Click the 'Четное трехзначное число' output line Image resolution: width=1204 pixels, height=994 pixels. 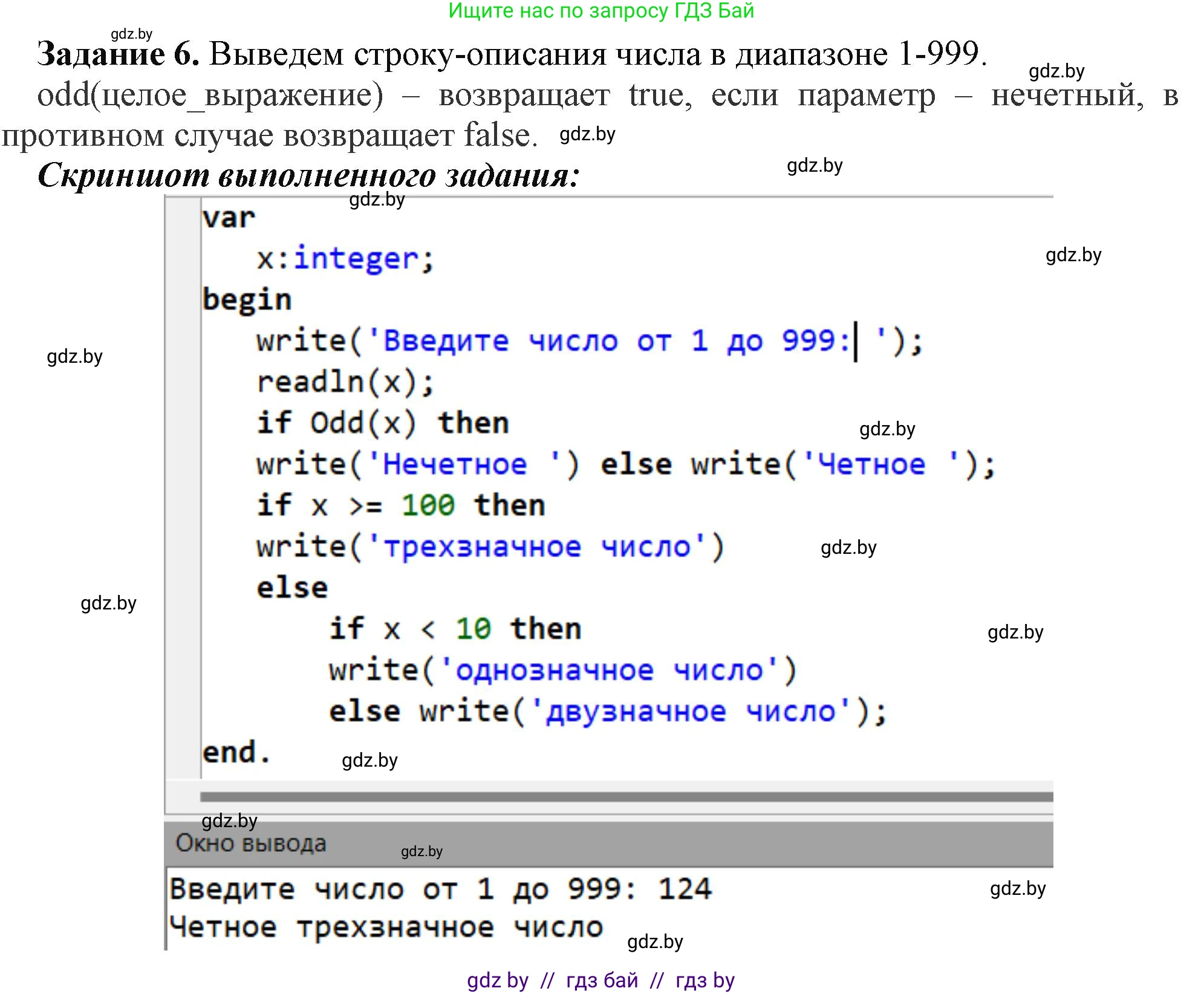point(386,927)
